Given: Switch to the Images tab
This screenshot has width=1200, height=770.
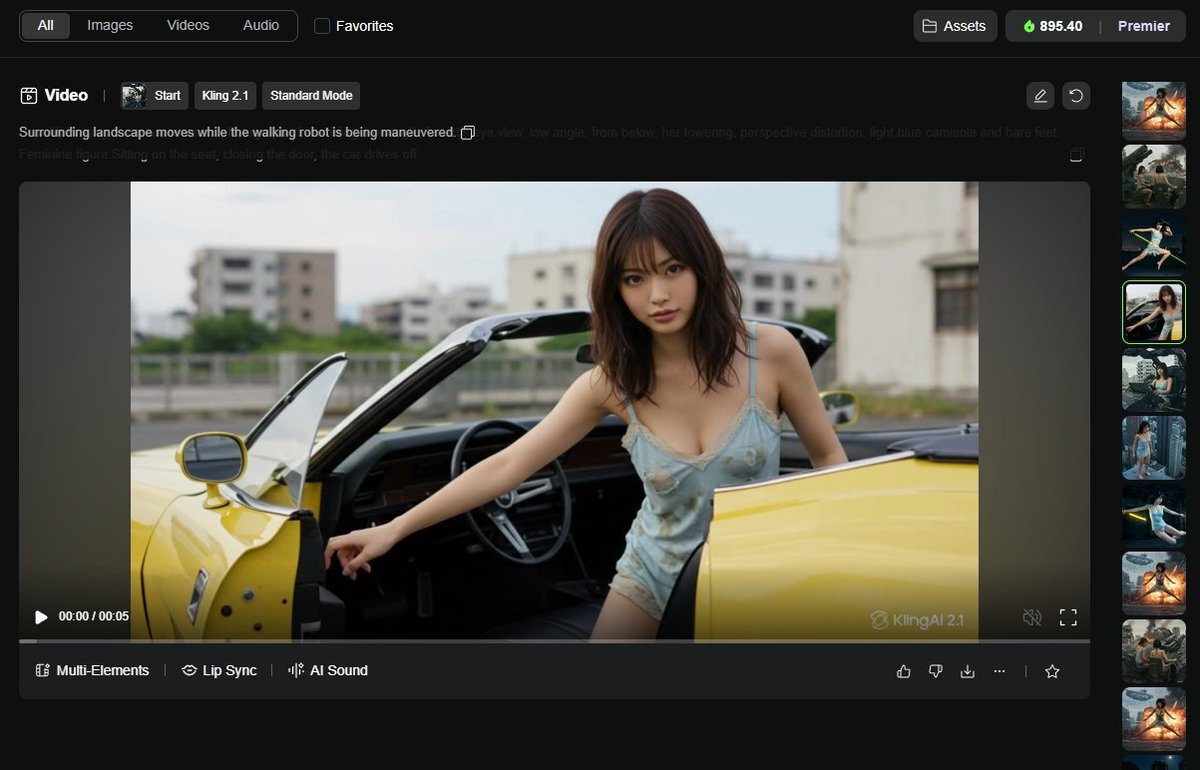Looking at the screenshot, I should point(110,25).
